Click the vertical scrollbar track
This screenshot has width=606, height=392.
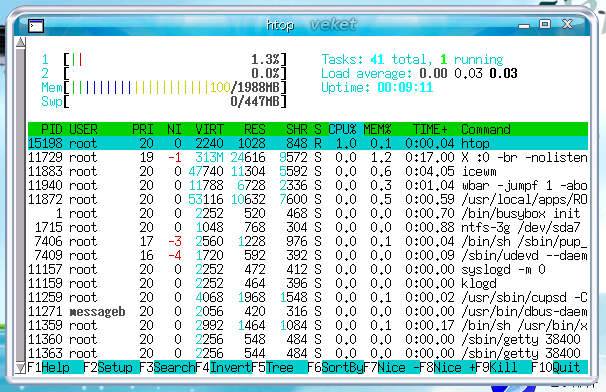[x=21, y=205]
